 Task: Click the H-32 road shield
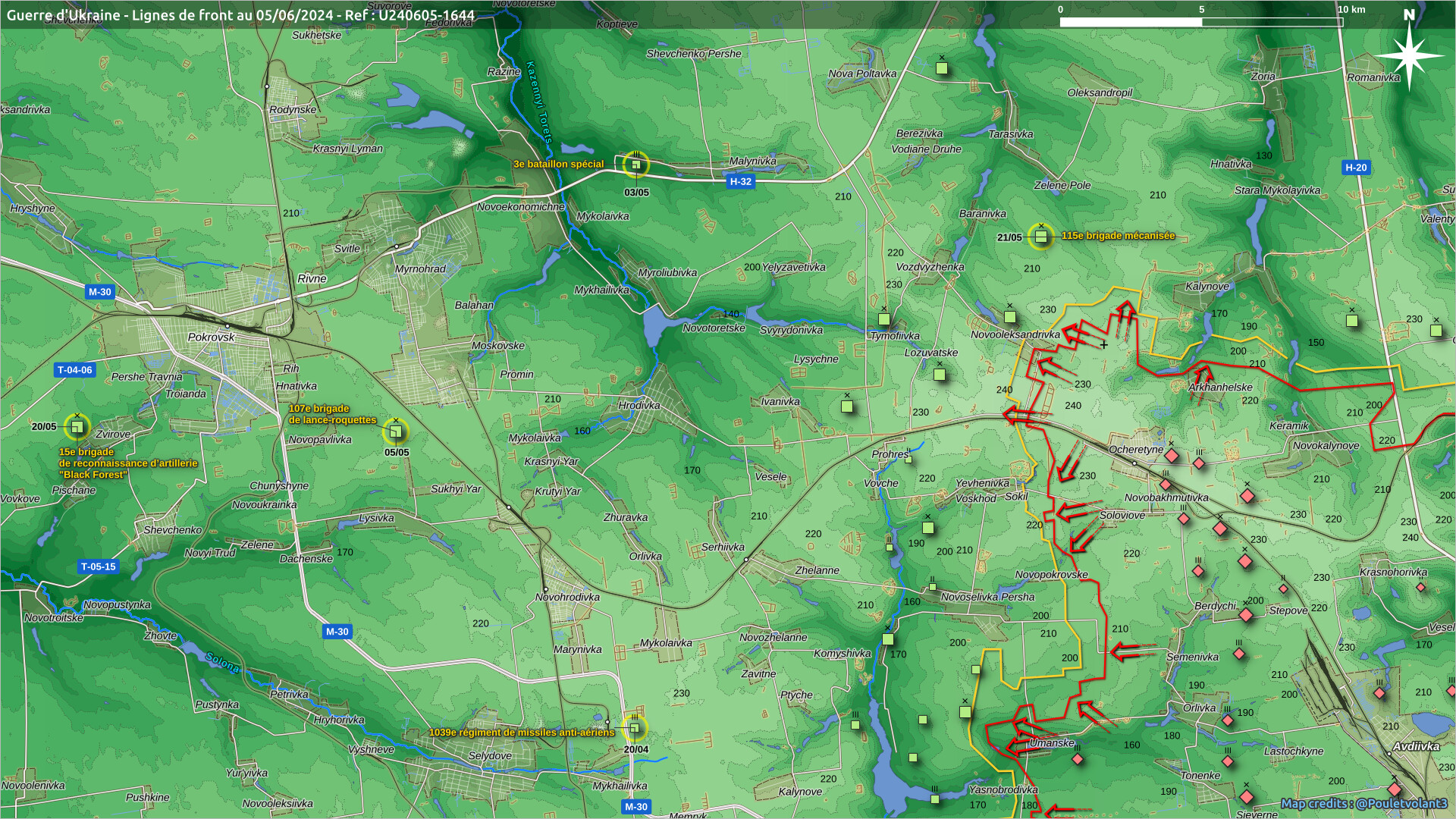coord(740,181)
